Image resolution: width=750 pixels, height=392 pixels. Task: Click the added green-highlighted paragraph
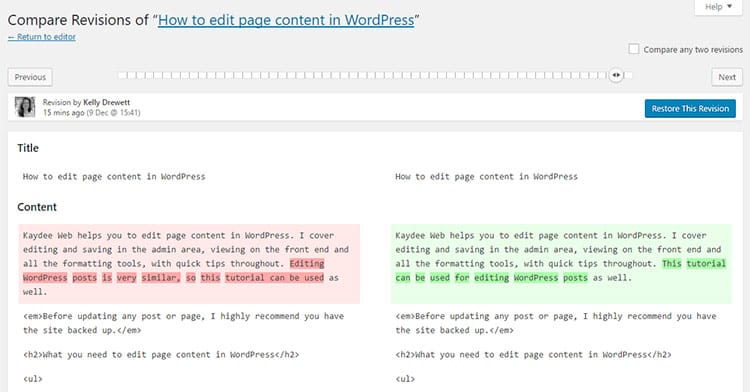[561, 263]
